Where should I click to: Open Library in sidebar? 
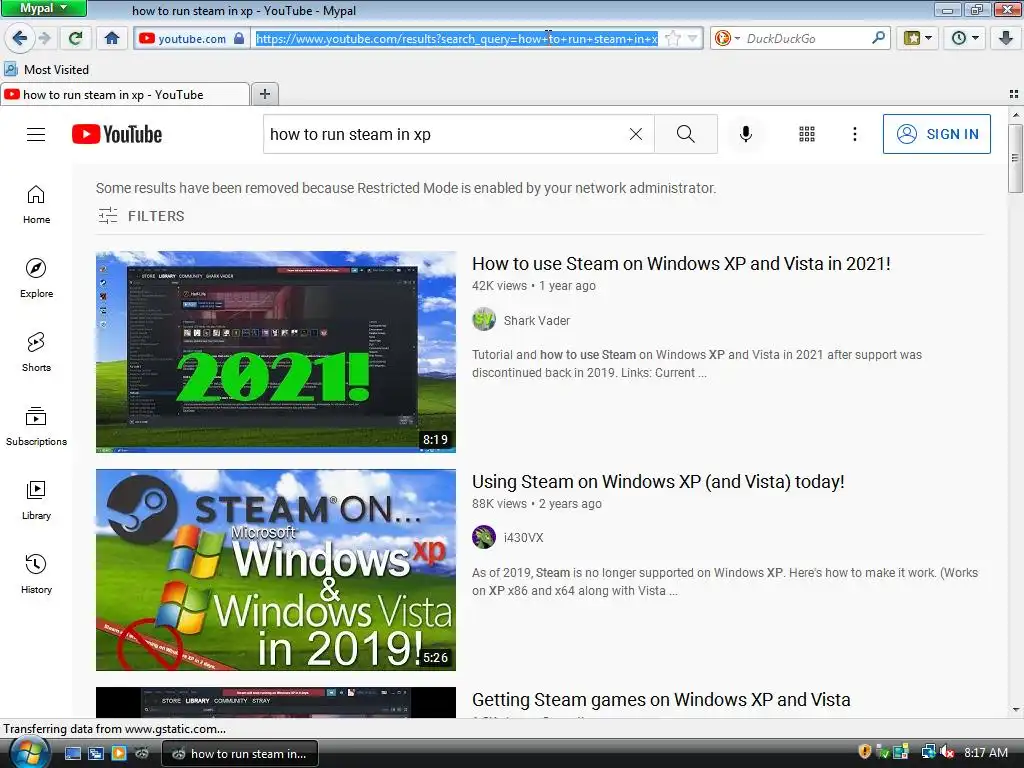click(36, 500)
